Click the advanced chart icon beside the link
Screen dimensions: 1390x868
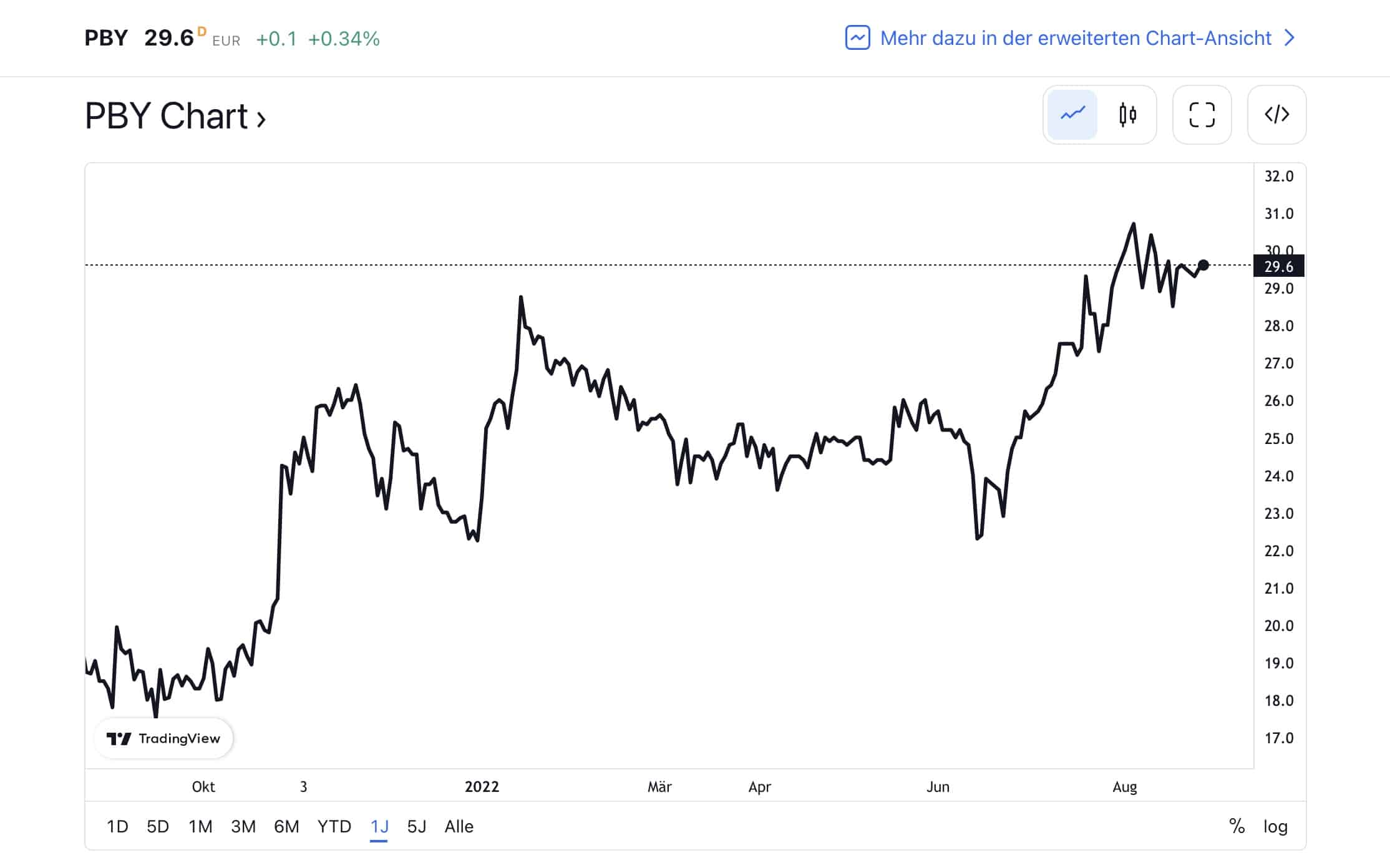857,38
